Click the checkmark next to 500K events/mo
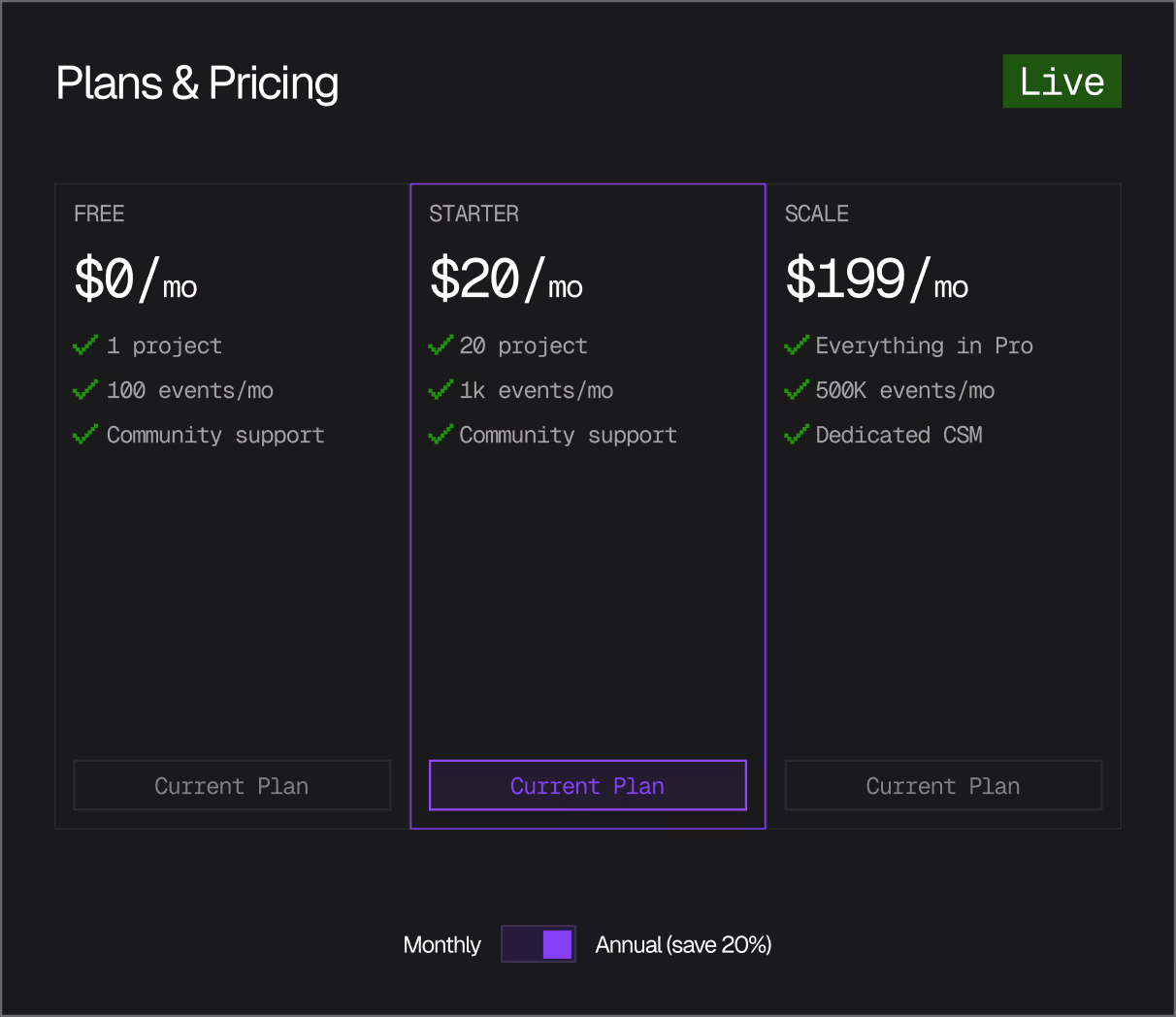The height and width of the screenshot is (1017, 1176). pos(796,390)
